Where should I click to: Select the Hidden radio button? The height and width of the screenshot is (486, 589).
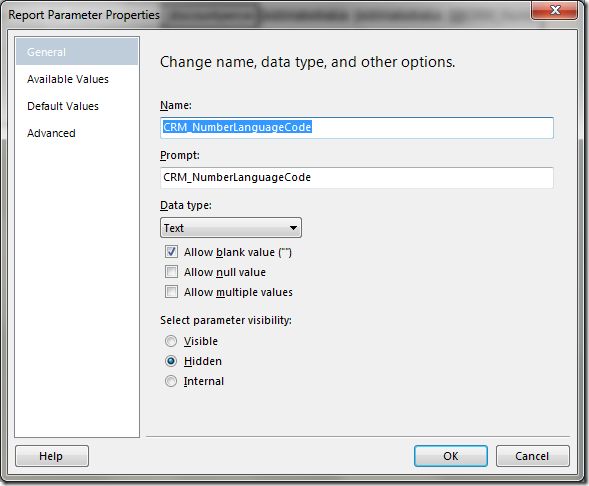(171, 361)
